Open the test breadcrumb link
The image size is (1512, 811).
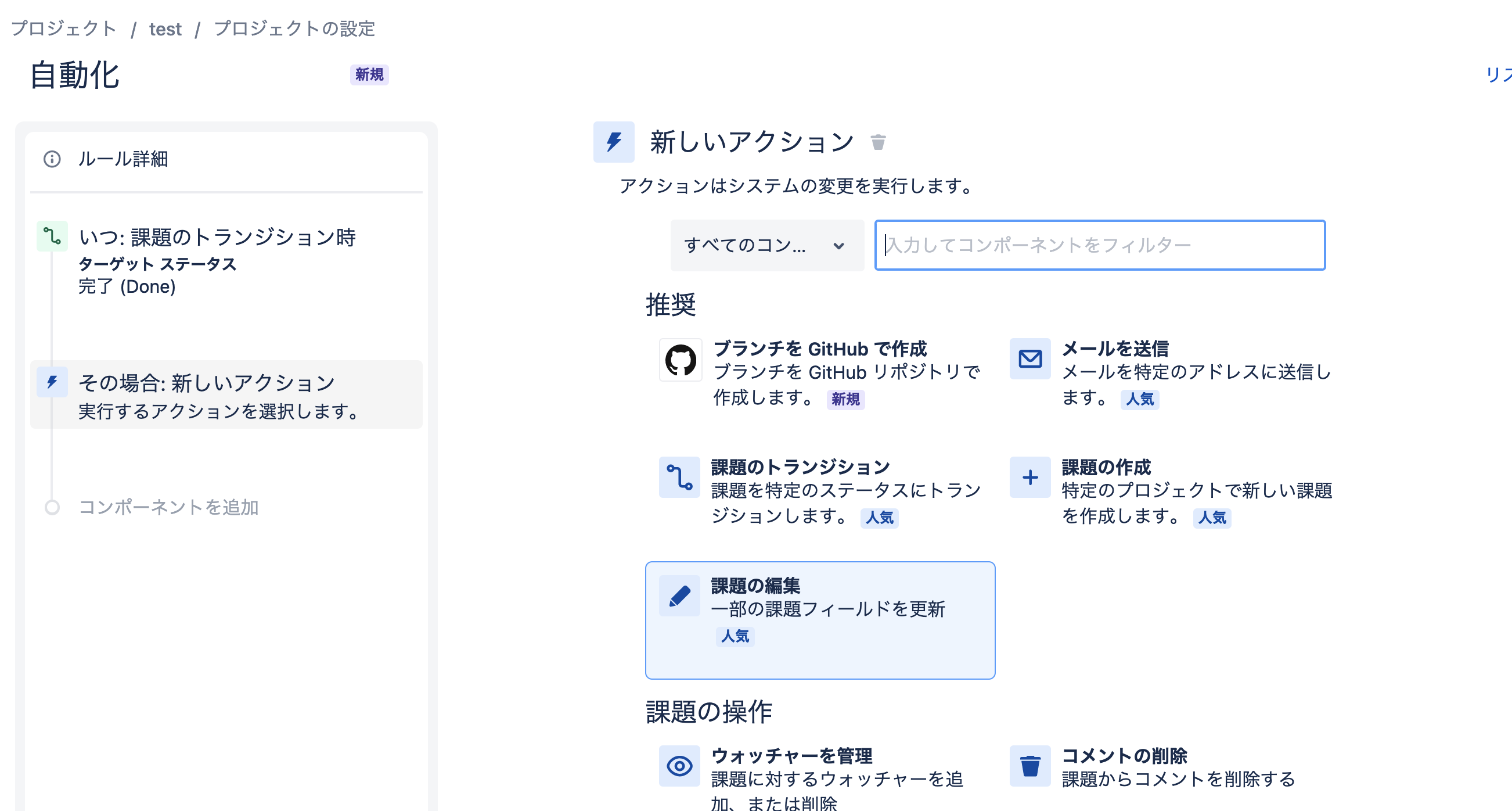[x=165, y=29]
